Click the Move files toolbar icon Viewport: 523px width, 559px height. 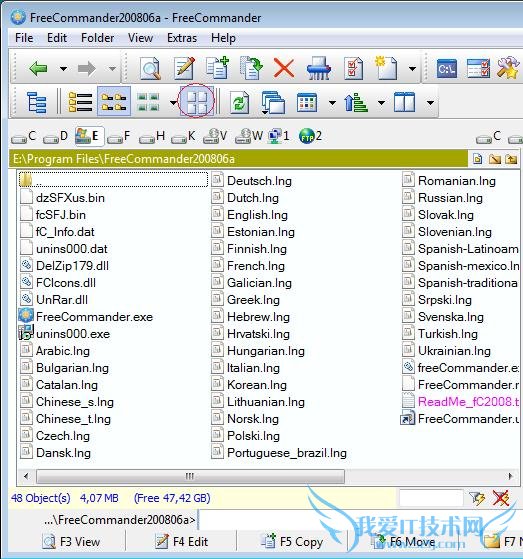(251, 68)
